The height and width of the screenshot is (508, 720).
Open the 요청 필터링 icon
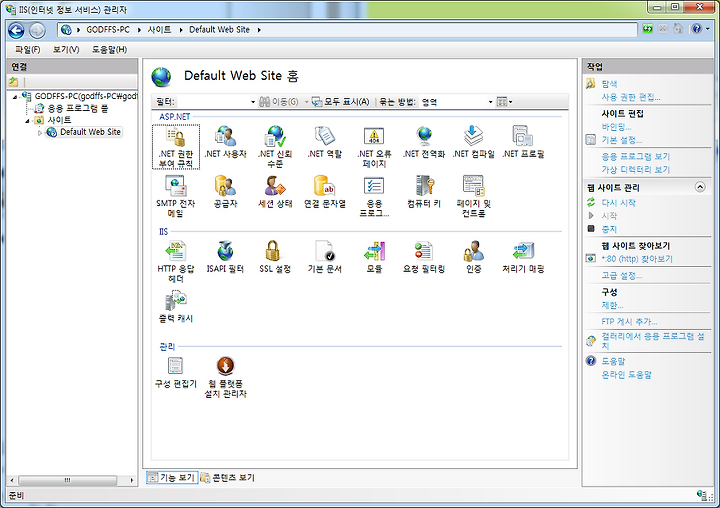coord(424,257)
